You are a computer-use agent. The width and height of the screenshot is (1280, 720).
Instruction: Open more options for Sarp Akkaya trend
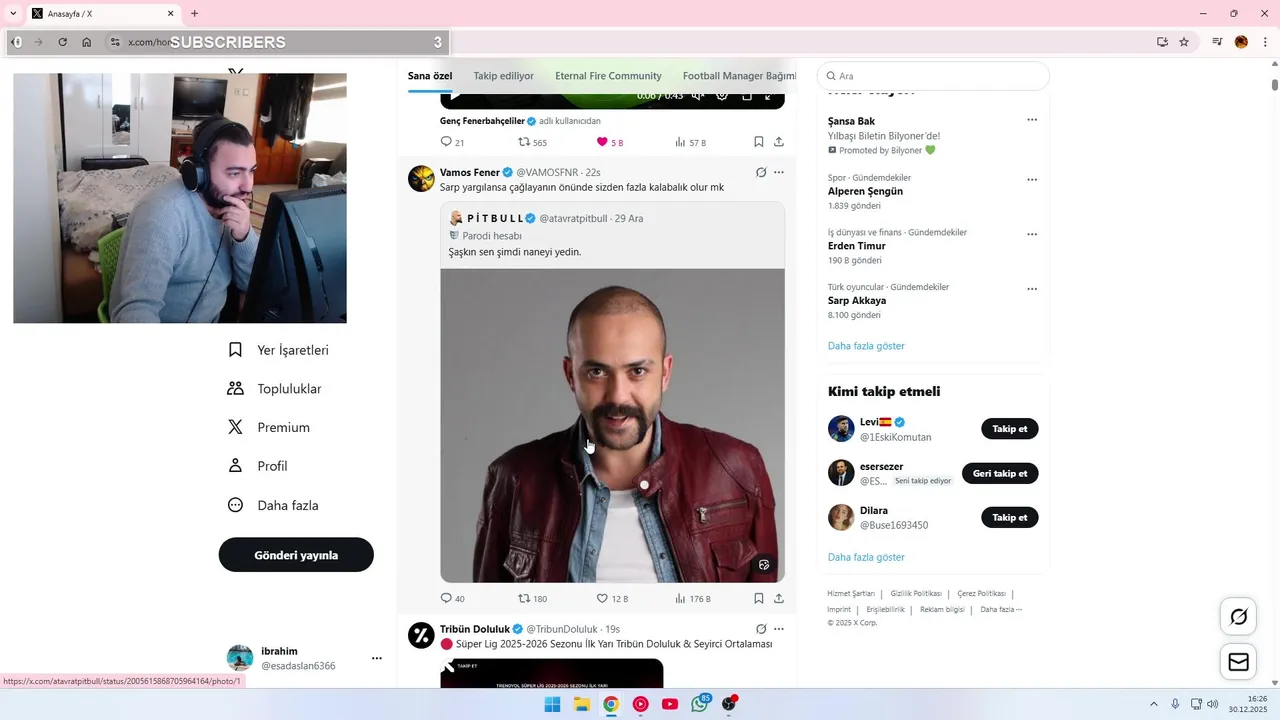[1032, 289]
